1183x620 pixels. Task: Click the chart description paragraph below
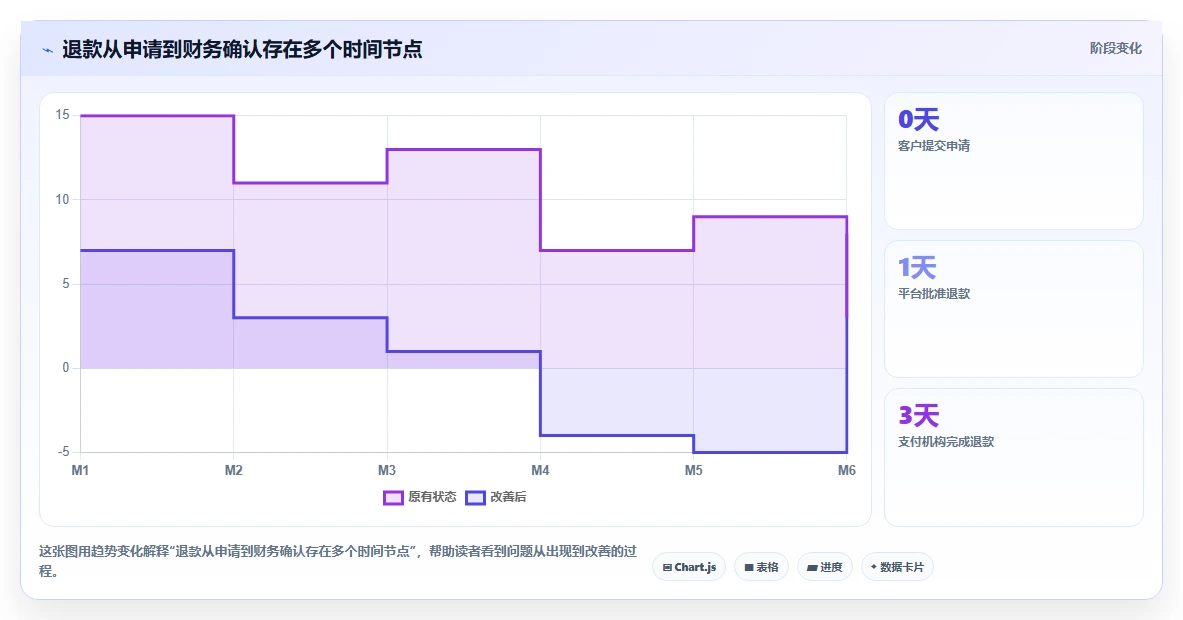pos(338,561)
